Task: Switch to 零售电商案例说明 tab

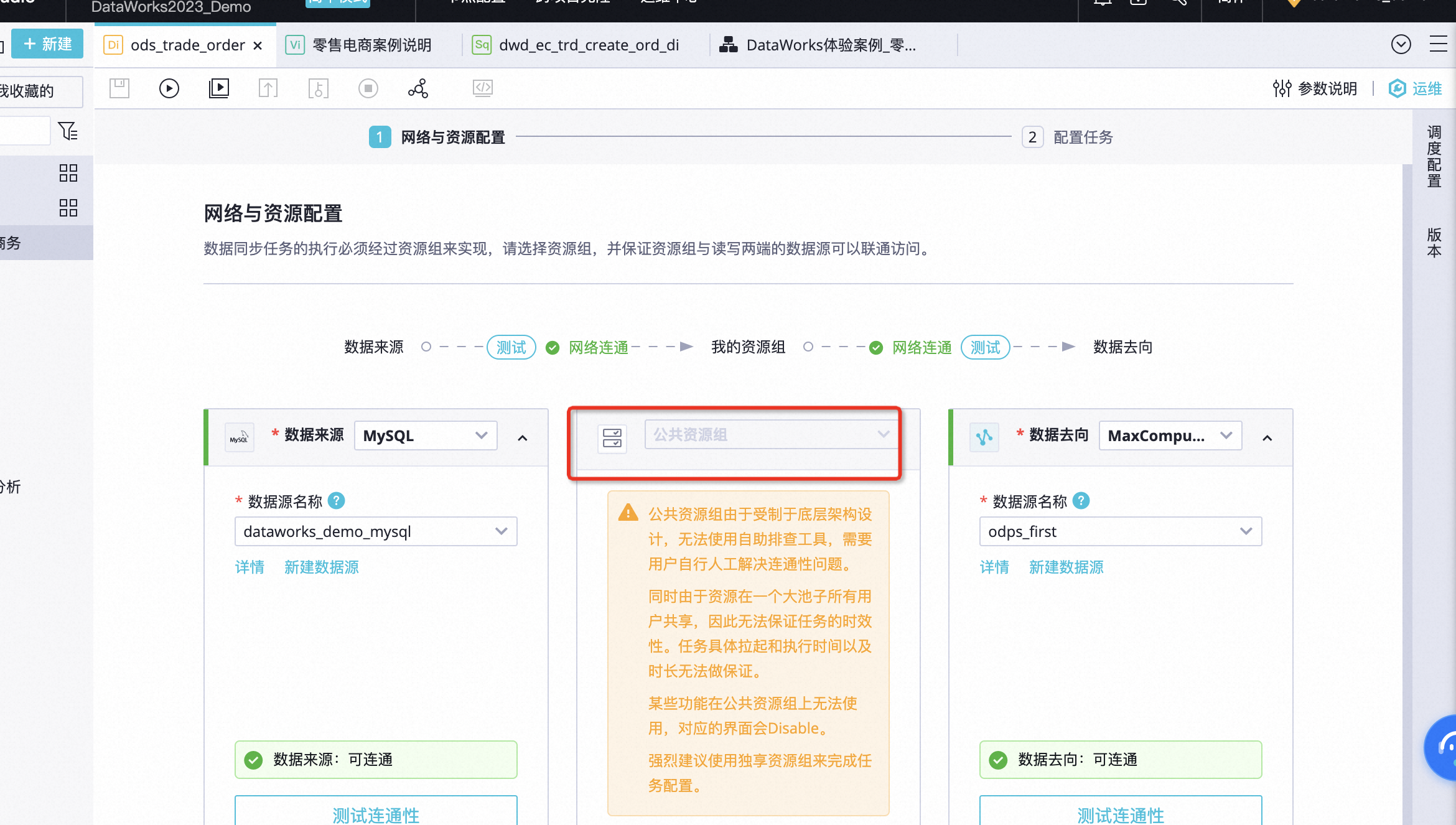Action: (x=371, y=45)
